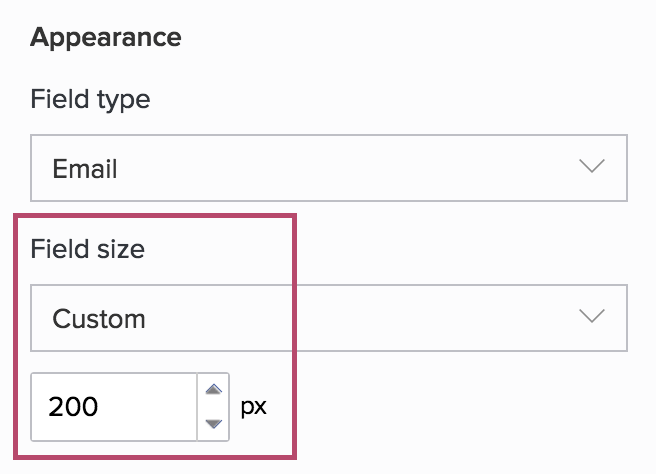The width and height of the screenshot is (656, 474).
Task: Select the Email value text
Action: pos(85,169)
